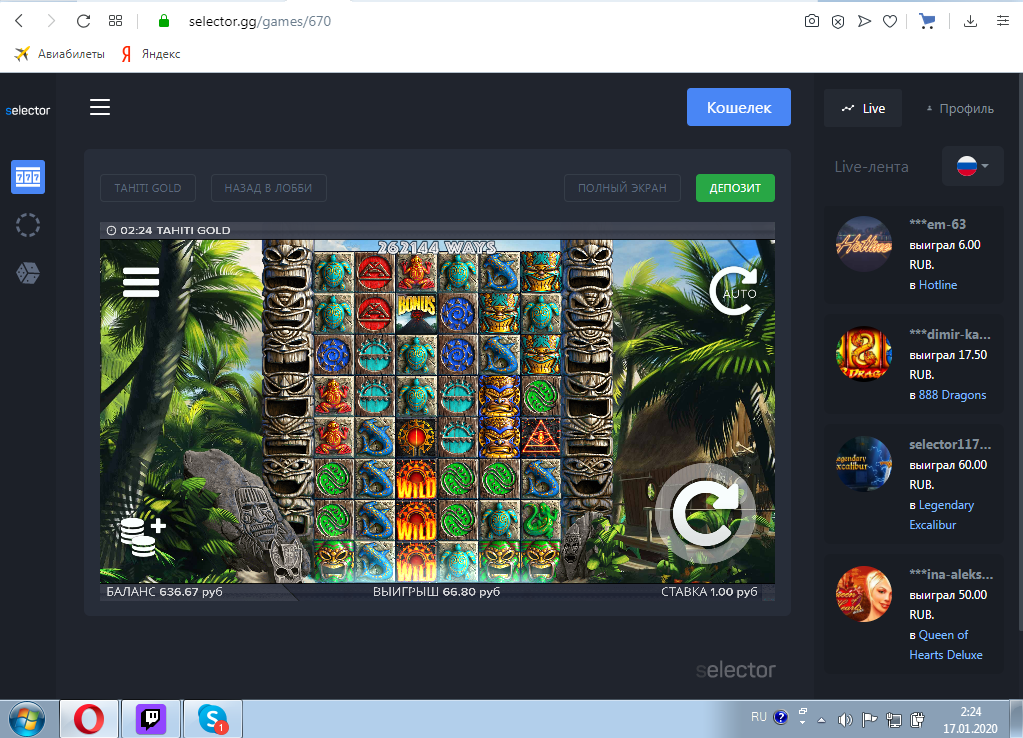Open the 888 Dragons link
The height and width of the screenshot is (738, 1023).
(952, 395)
